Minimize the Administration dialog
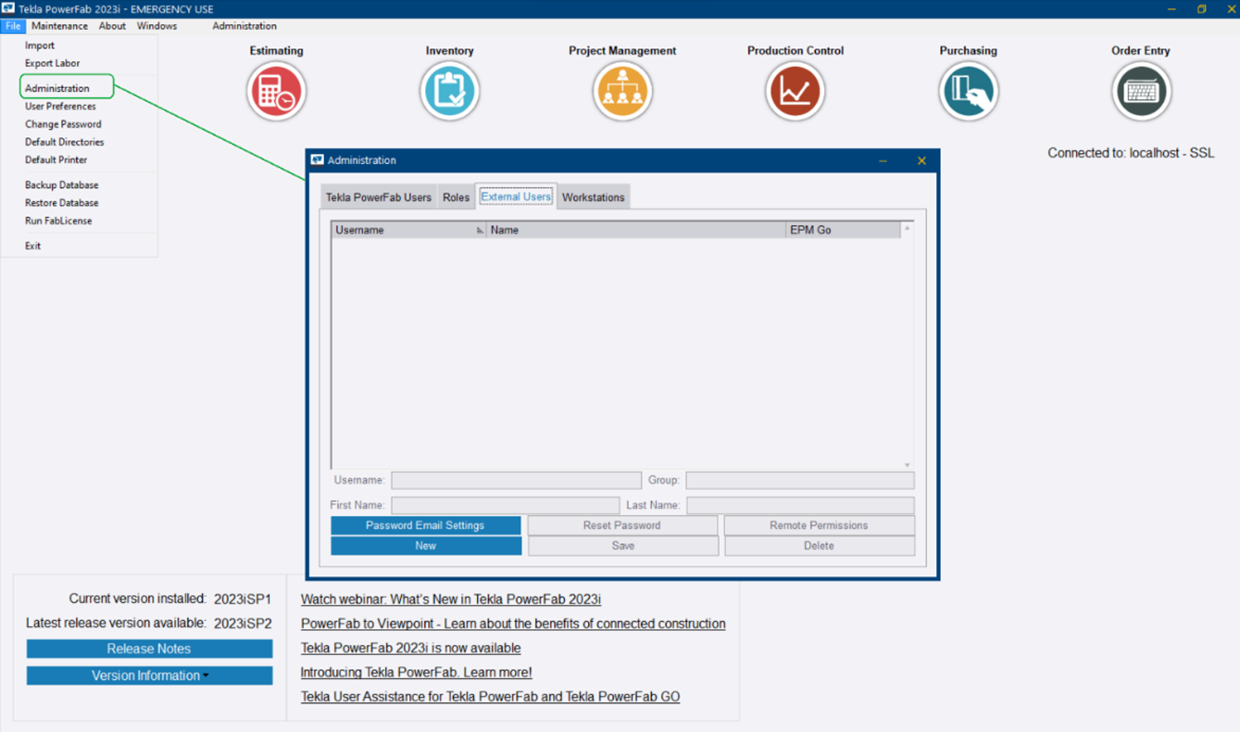Screen dimensions: 1240x732 click(x=883, y=161)
